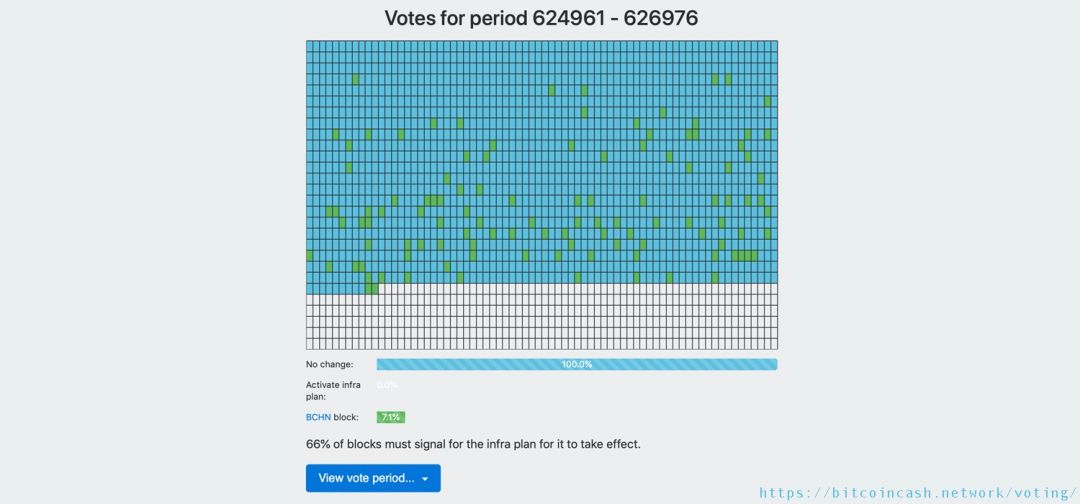Click the caret arrow on View vote period
The height and width of the screenshot is (504, 1080).
(x=425, y=479)
